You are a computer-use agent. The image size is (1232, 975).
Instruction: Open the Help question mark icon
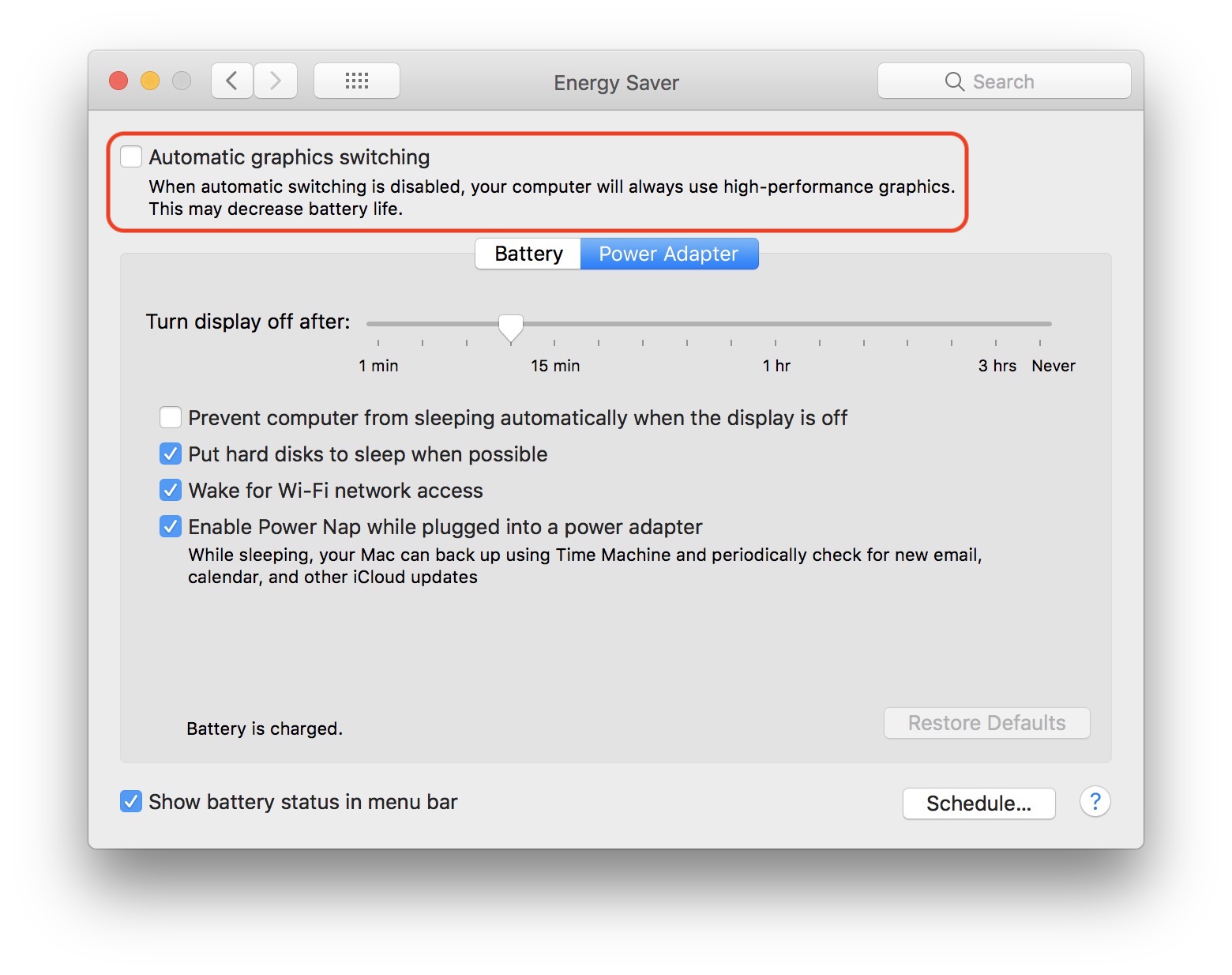[1095, 802]
